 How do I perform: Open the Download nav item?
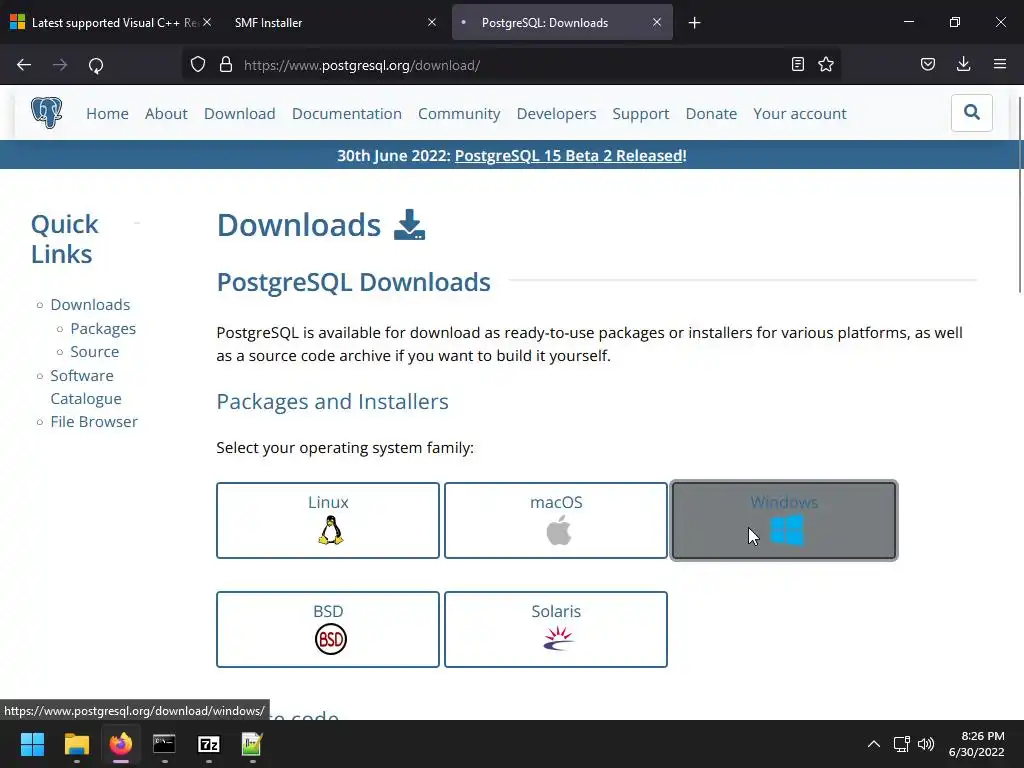[x=240, y=114]
